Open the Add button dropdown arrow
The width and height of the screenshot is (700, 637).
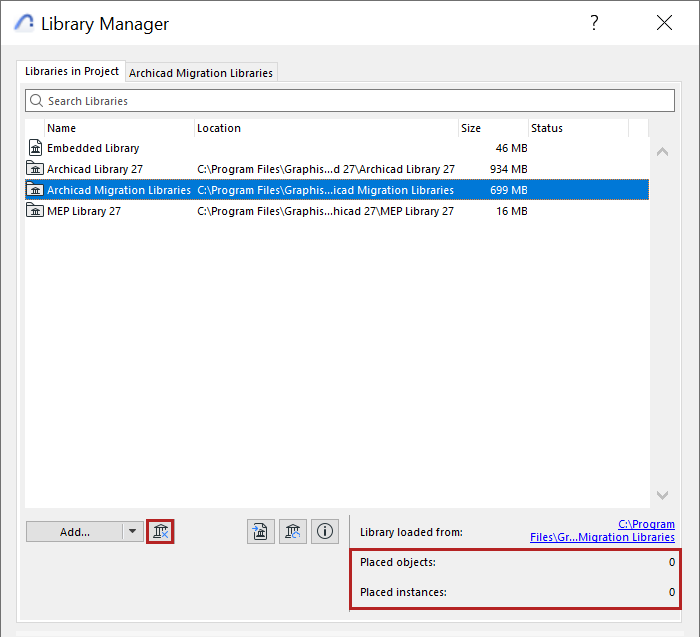pyautogui.click(x=133, y=531)
